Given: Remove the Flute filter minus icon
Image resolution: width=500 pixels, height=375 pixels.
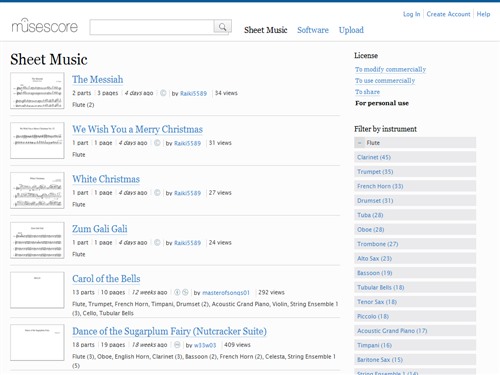Looking at the screenshot, I should (359, 143).
